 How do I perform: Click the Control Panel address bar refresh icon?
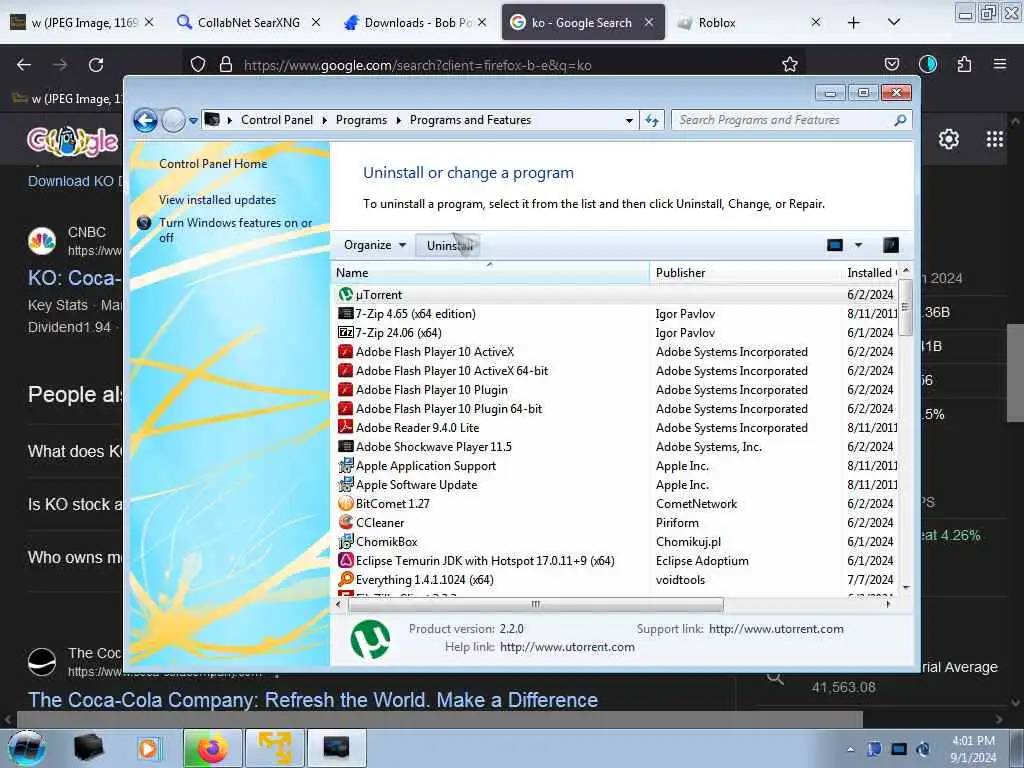(x=652, y=120)
